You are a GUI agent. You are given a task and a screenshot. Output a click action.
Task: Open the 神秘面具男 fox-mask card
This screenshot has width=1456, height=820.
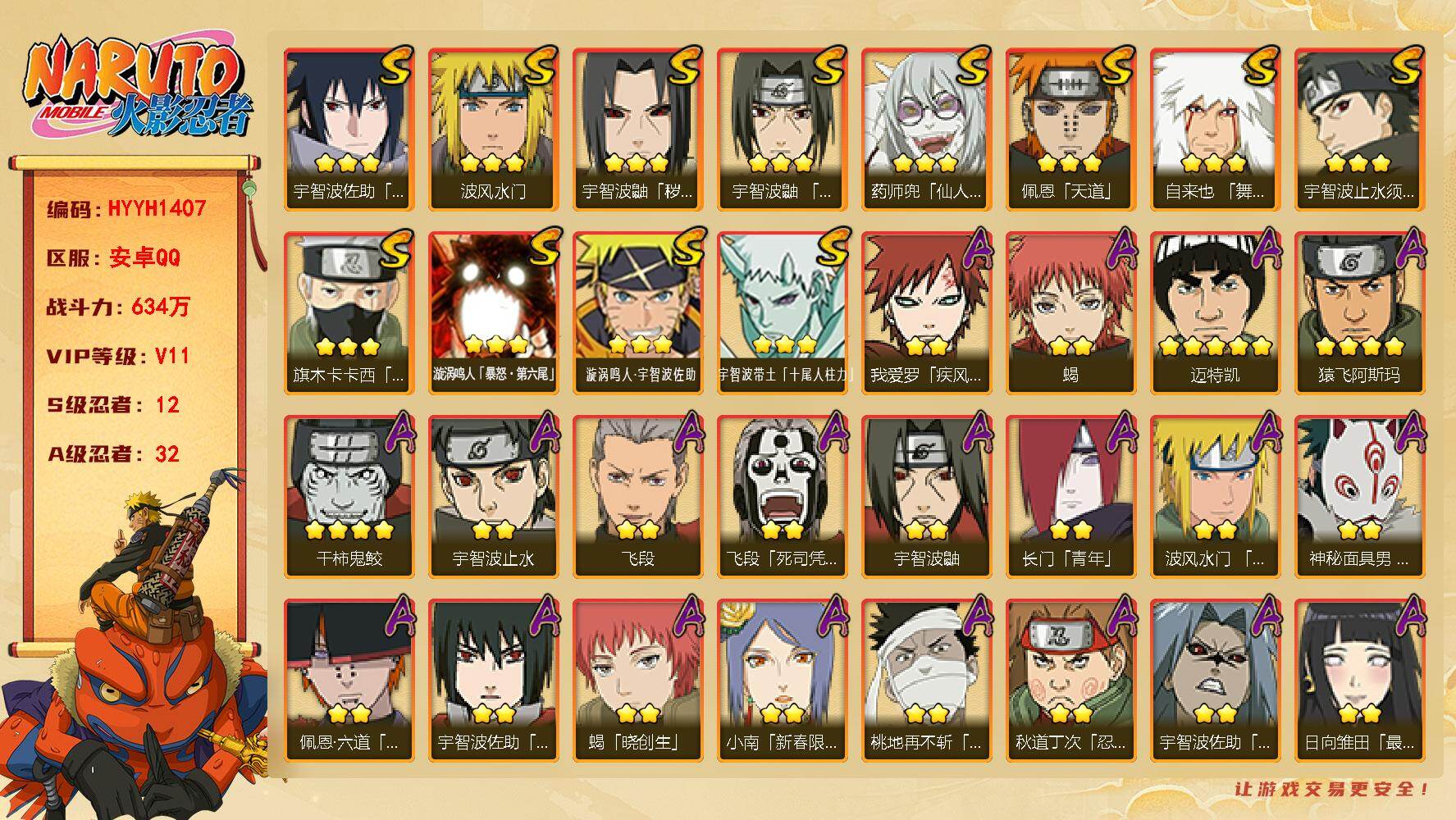1359,496
